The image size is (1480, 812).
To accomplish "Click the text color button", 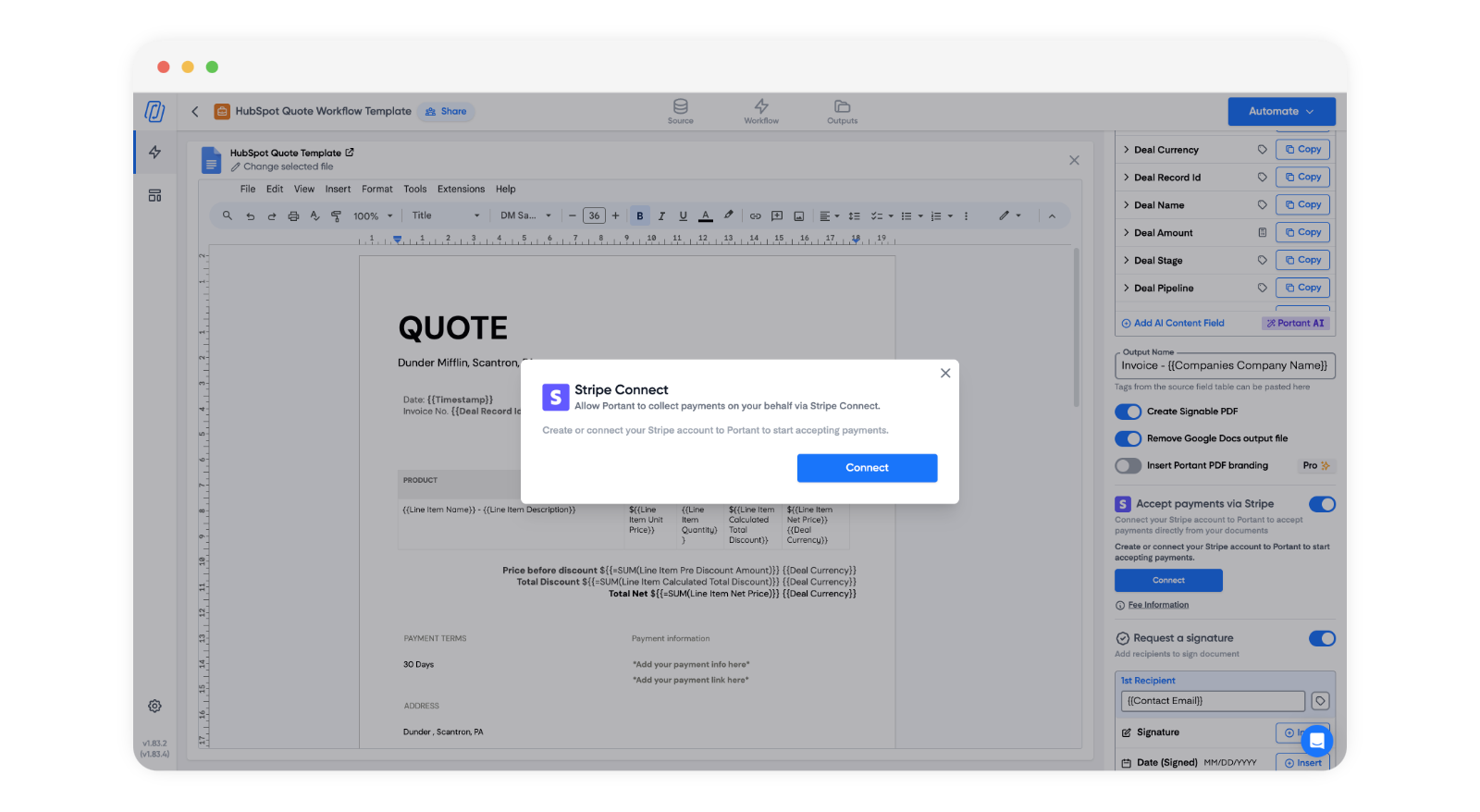I will (x=706, y=216).
